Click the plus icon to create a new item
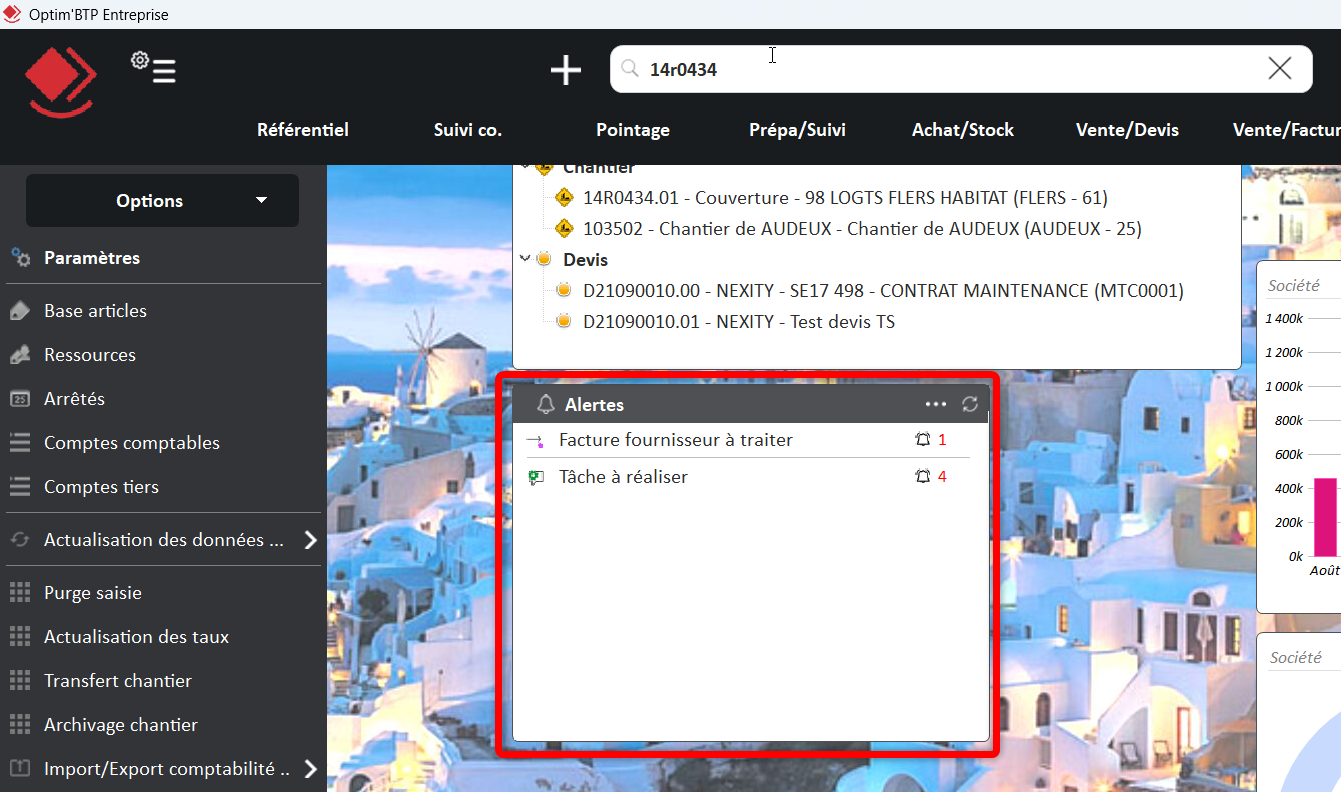The image size is (1341, 792). [565, 70]
